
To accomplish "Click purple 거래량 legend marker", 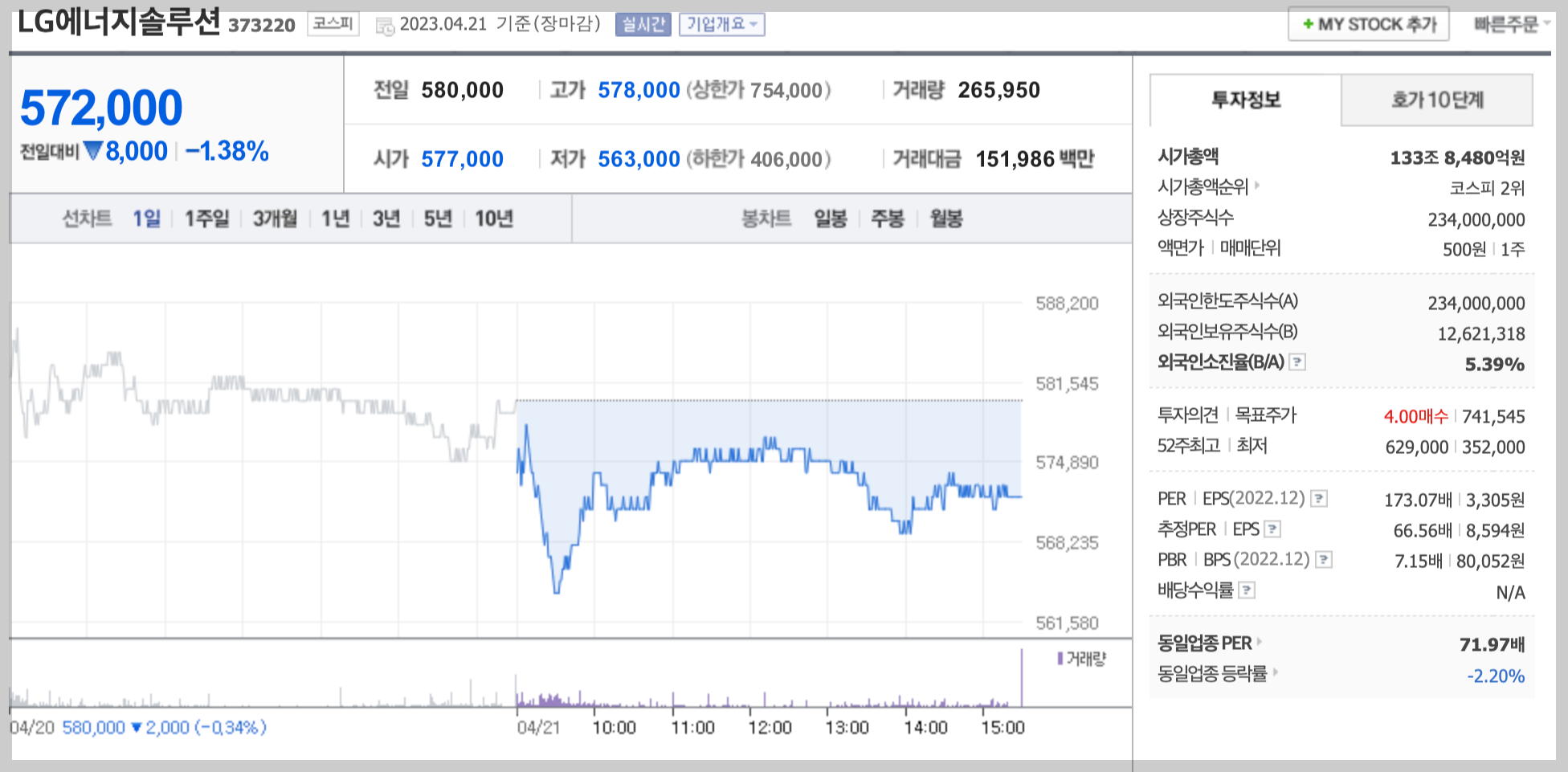I will [x=1060, y=659].
